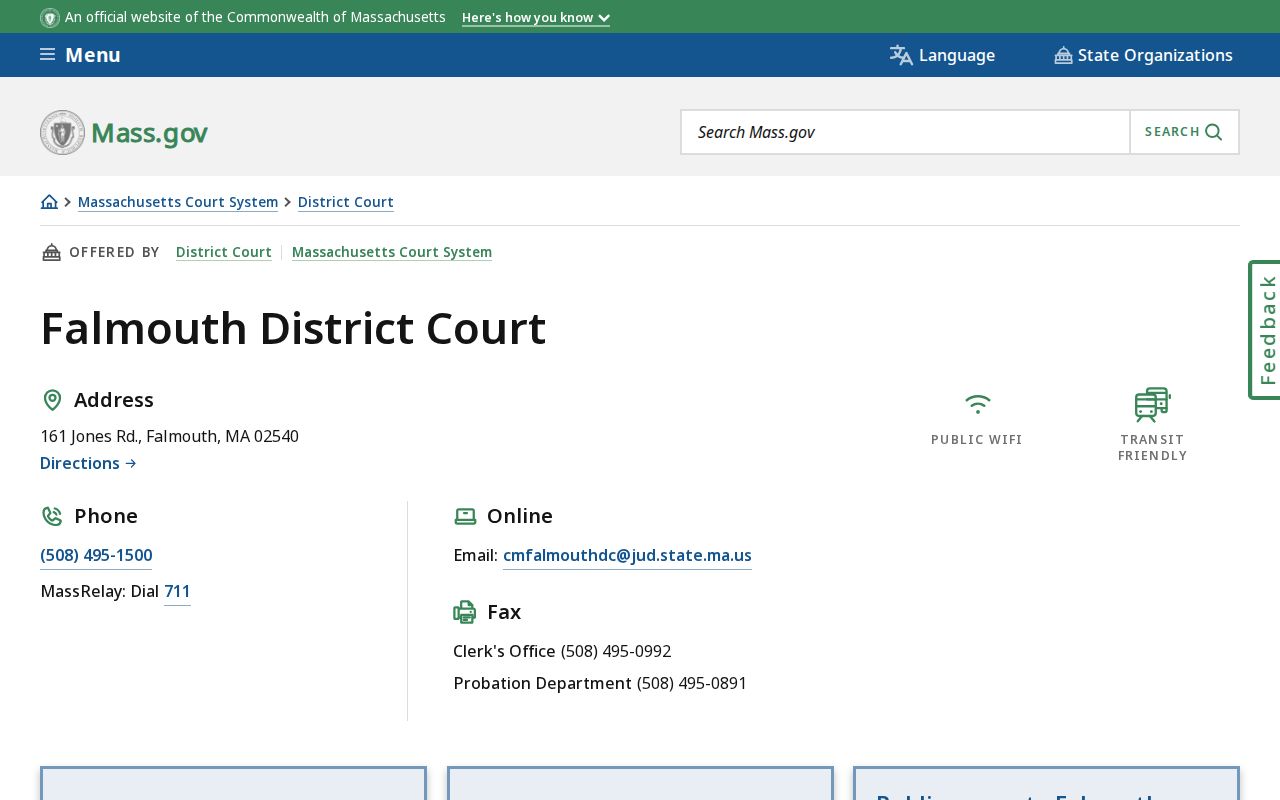Image resolution: width=1280 pixels, height=800 pixels.
Task: Open Directions link
Action: pos(88,463)
